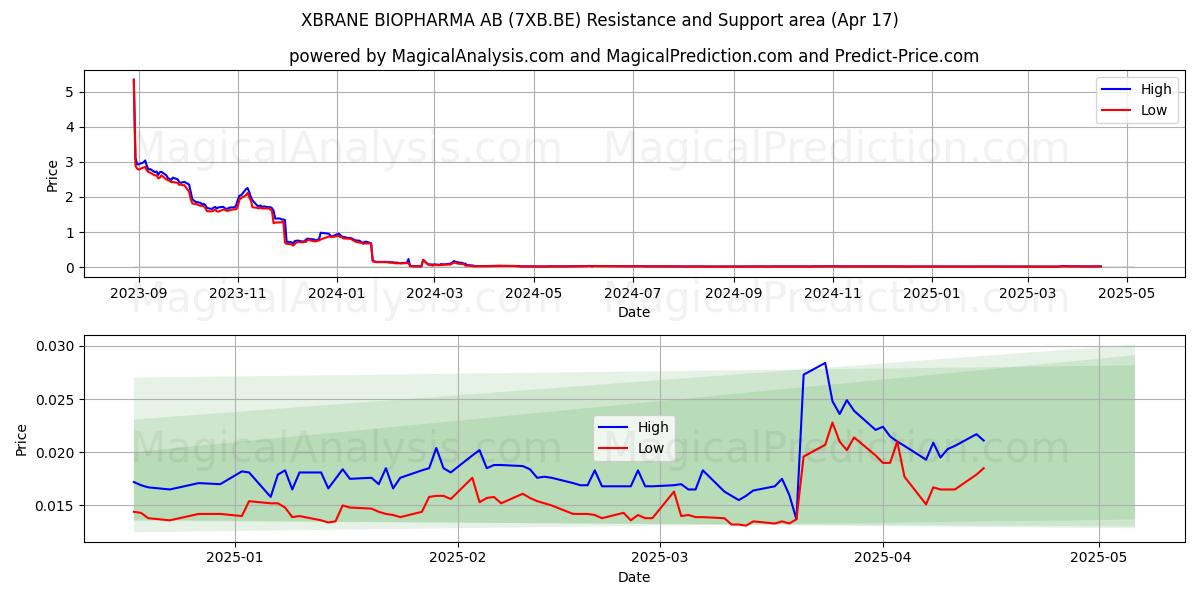Screen dimensions: 1200x600
Task: Click the 2024-03 tick label on top chart
Action: coord(434,293)
